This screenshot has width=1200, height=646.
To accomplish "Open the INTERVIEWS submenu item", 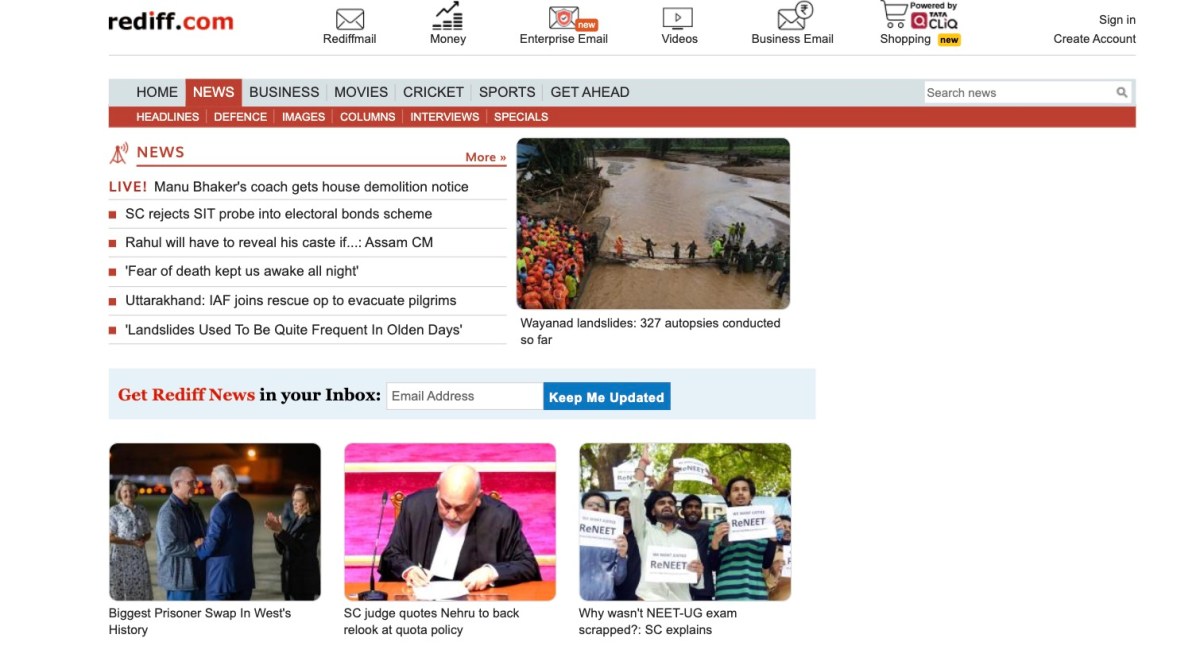I will tap(444, 117).
